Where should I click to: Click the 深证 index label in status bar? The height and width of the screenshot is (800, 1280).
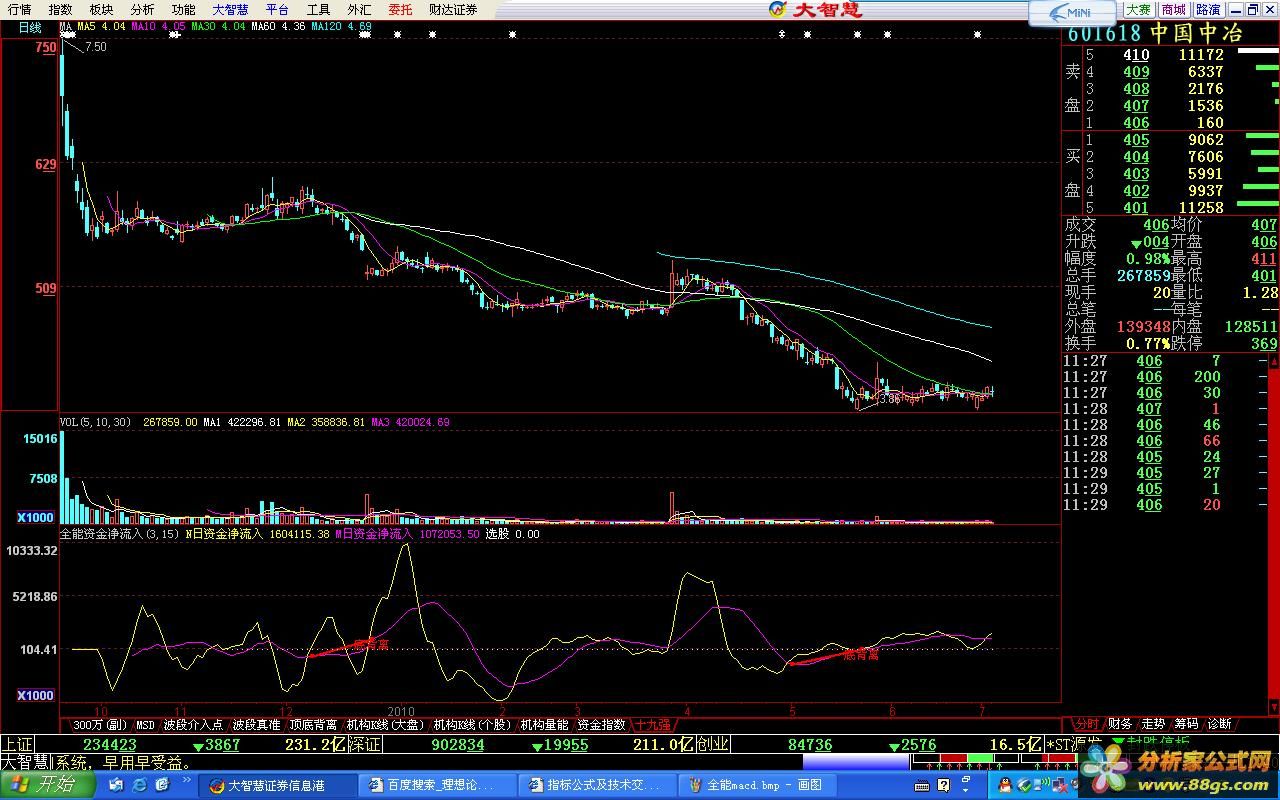[x=365, y=744]
